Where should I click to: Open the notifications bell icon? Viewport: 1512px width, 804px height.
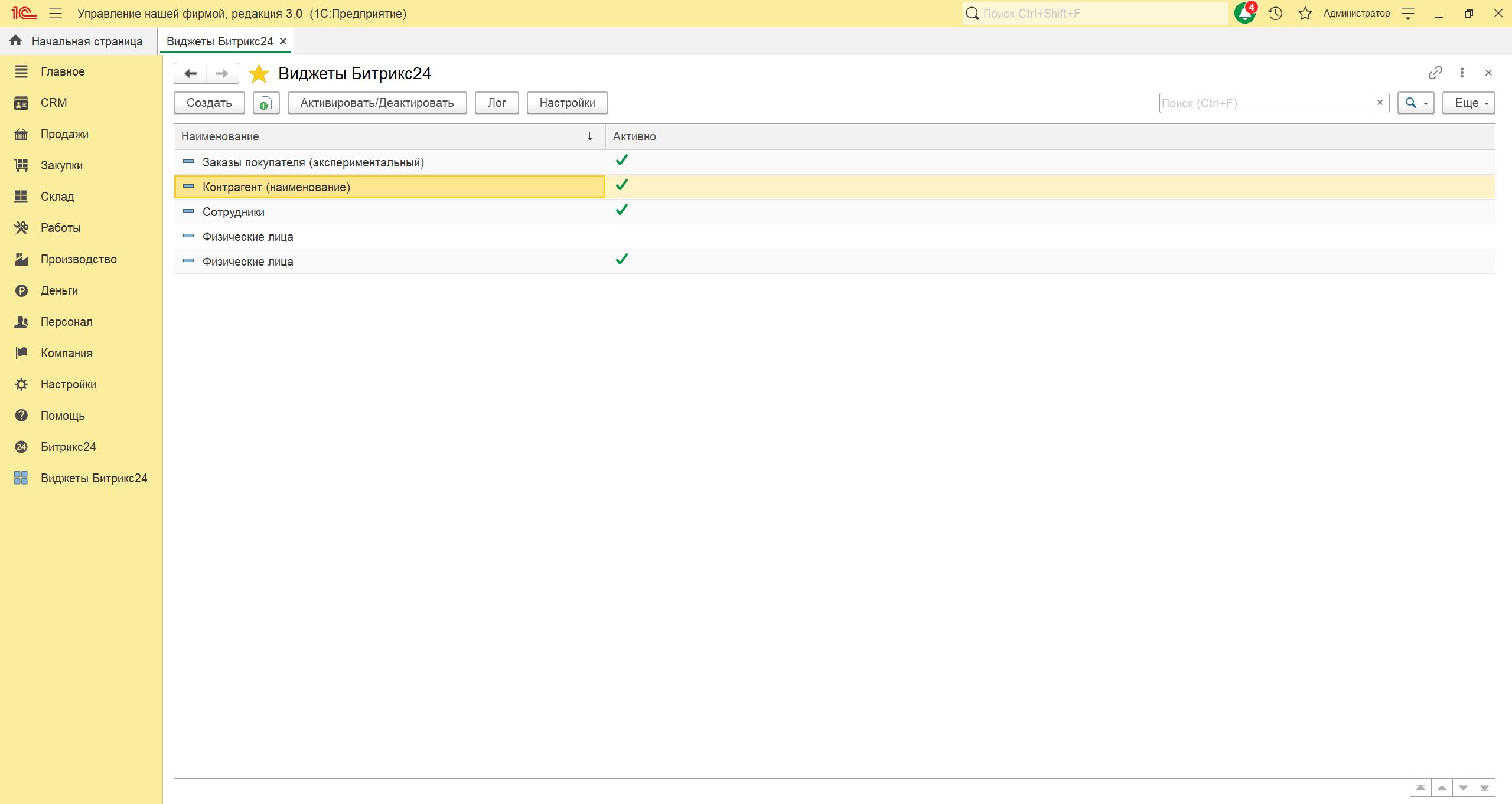point(1244,13)
